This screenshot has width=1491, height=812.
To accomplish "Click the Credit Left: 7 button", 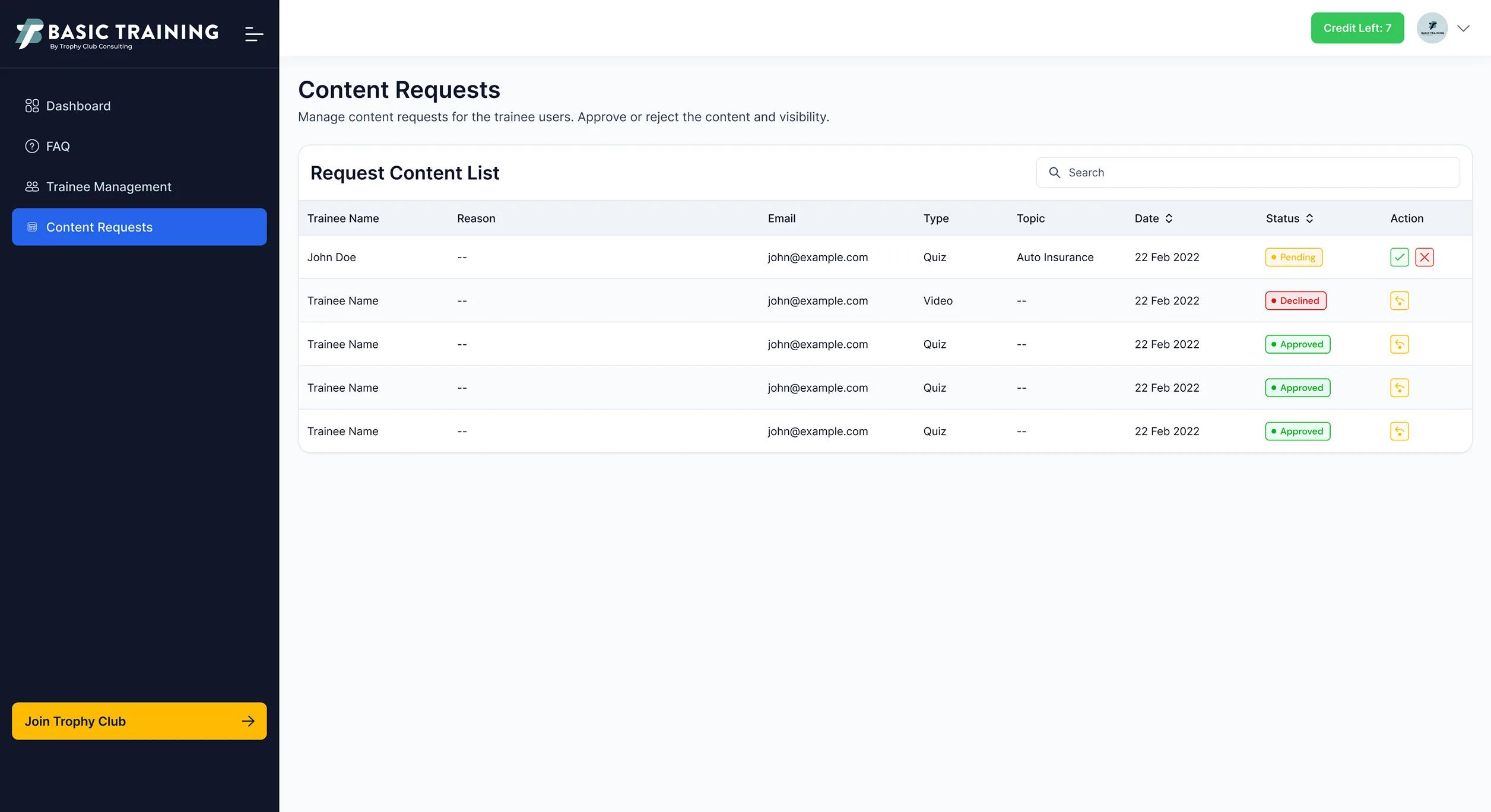I will coord(1357,28).
